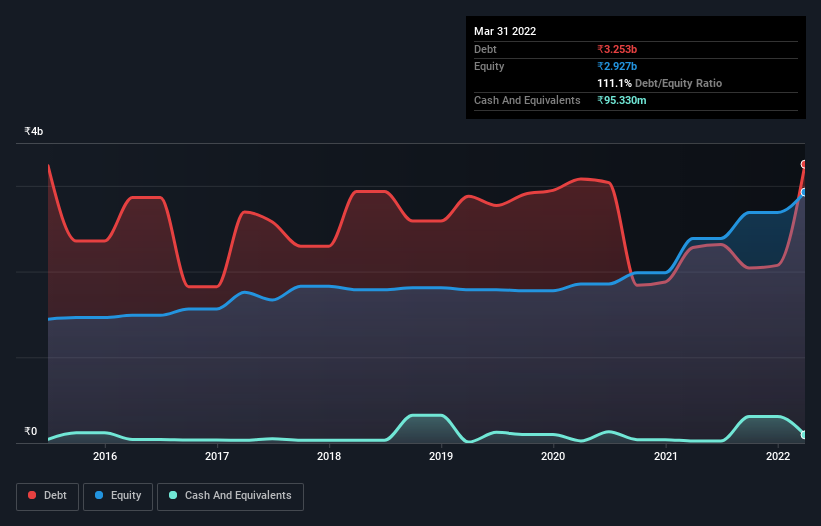Click Cash And Equivalents label in tooltip
Image resolution: width=821 pixels, height=526 pixels.
pos(527,100)
